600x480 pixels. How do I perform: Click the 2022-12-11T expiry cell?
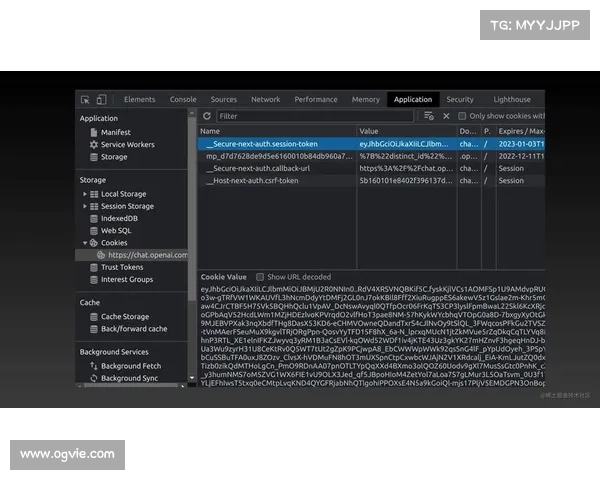(x=521, y=156)
